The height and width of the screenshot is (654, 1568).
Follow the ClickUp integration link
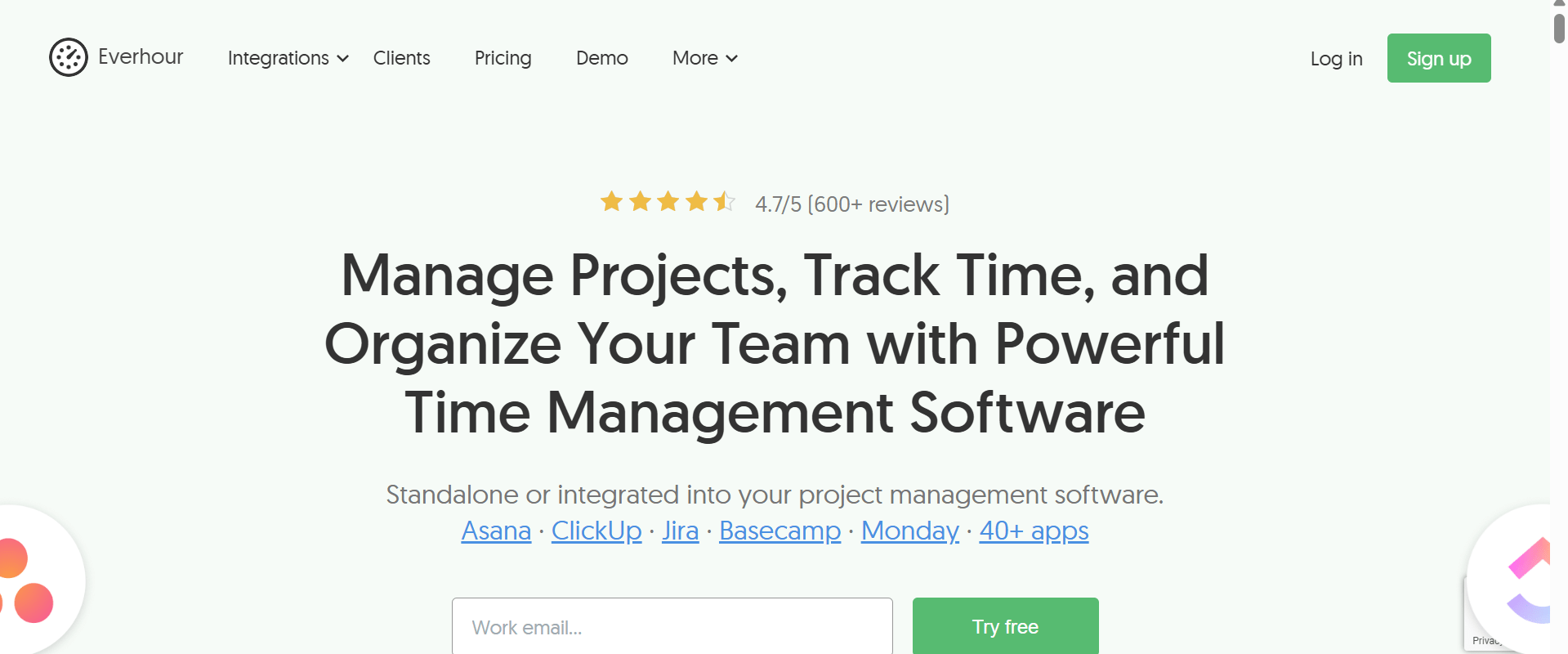[596, 531]
